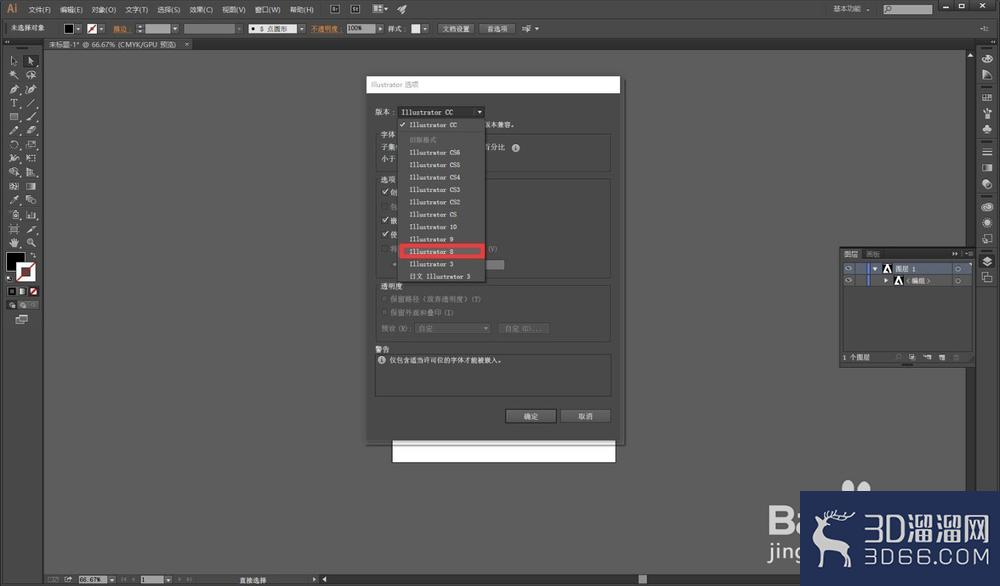Image resolution: width=1000 pixels, height=586 pixels.
Task: Open the opacity 100% dropdown arrow
Action: [x=380, y=29]
